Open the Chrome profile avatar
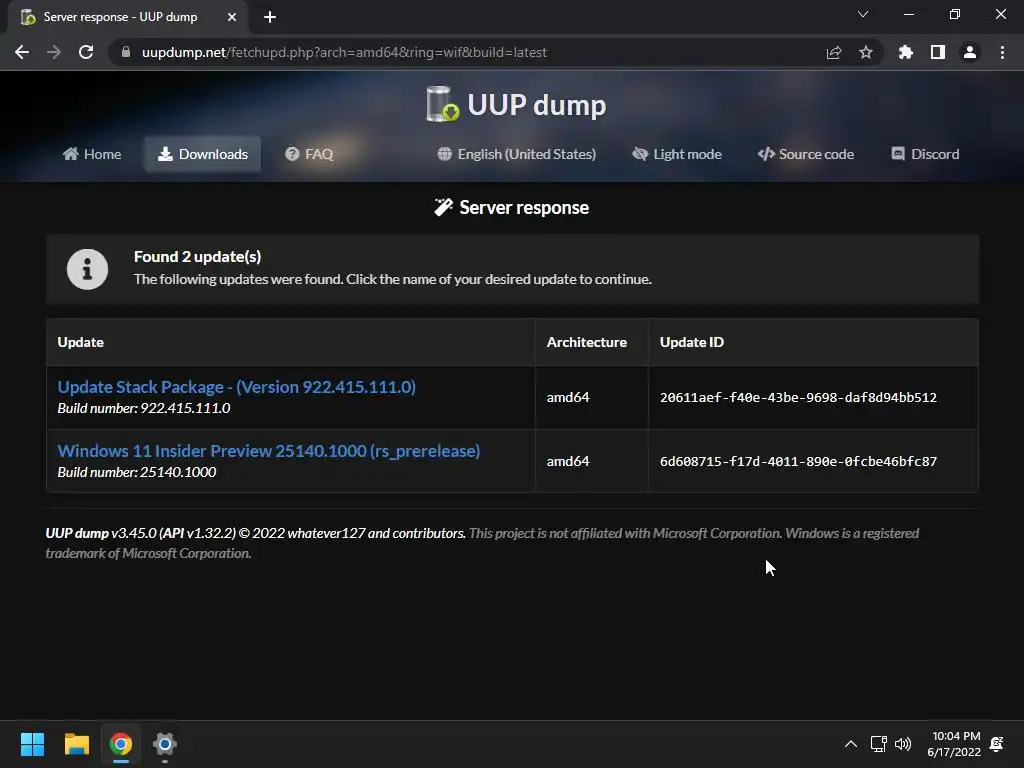The height and width of the screenshot is (768, 1024). coord(970,52)
